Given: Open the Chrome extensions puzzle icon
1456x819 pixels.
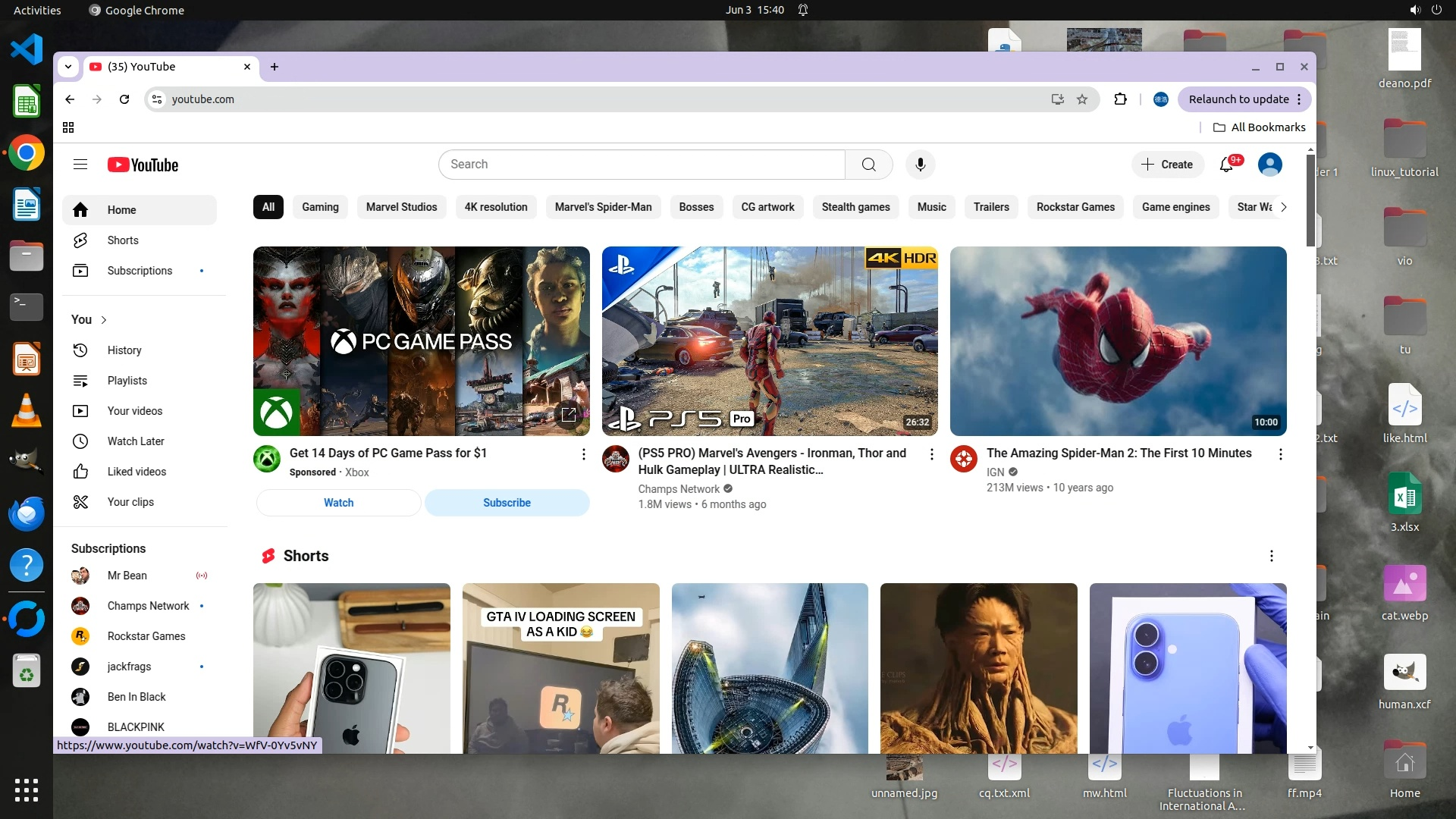Looking at the screenshot, I should (1120, 99).
